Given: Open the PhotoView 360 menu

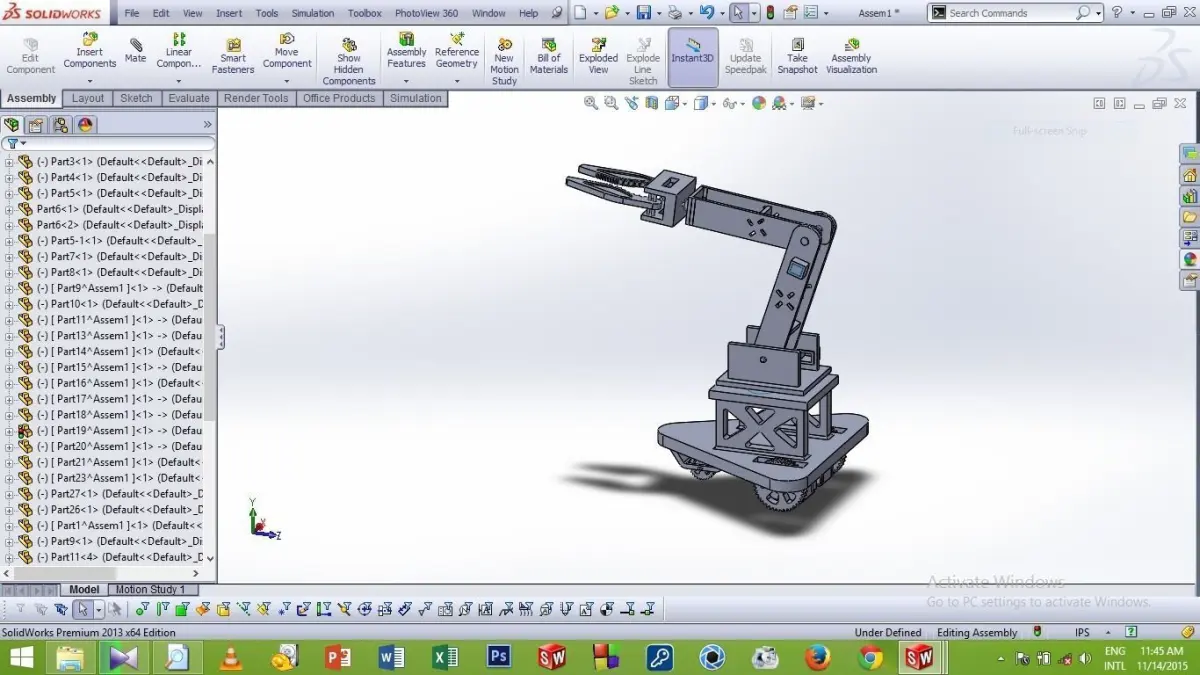Looking at the screenshot, I should click(x=426, y=13).
